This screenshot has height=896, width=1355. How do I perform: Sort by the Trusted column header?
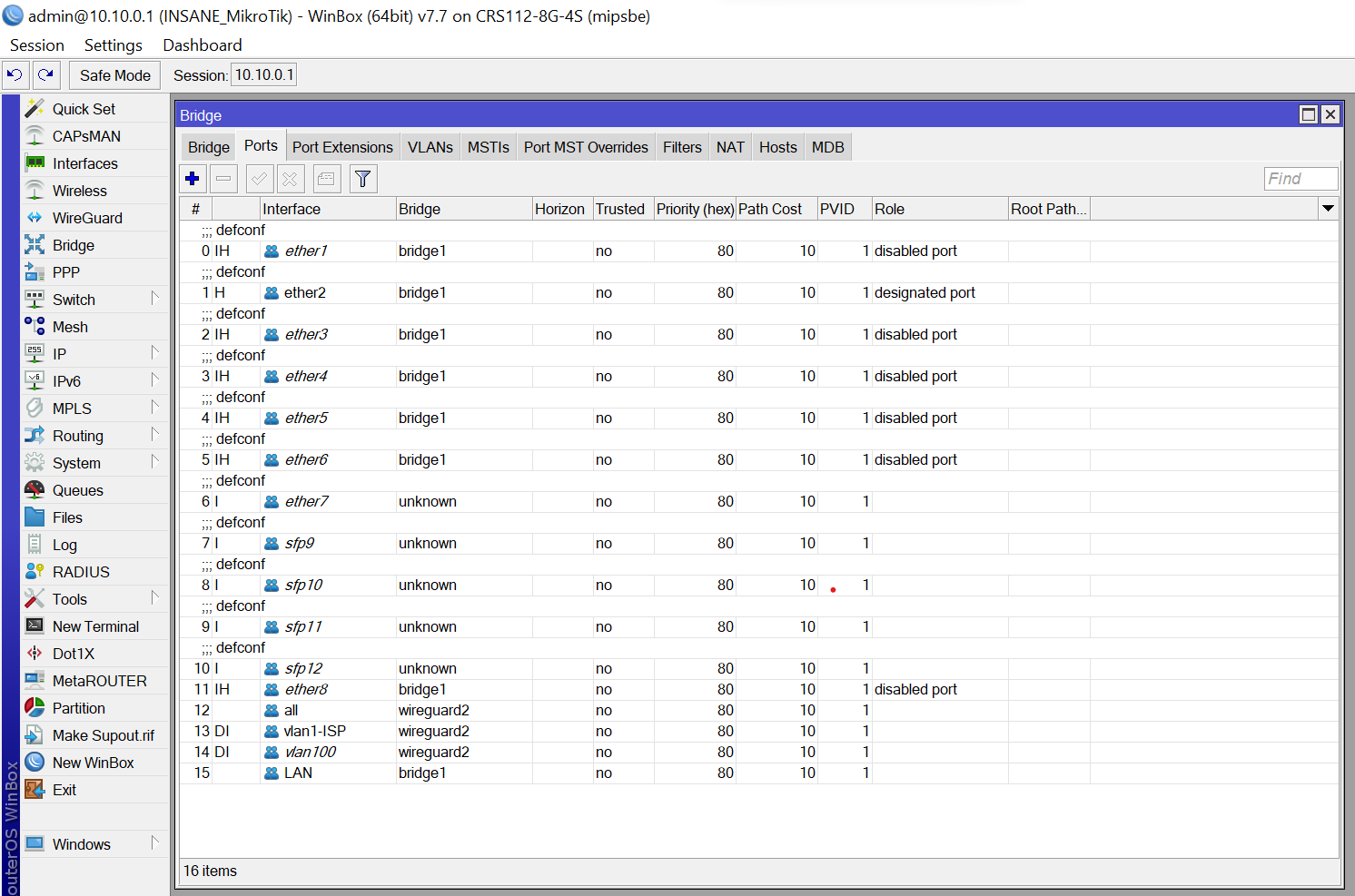623,209
